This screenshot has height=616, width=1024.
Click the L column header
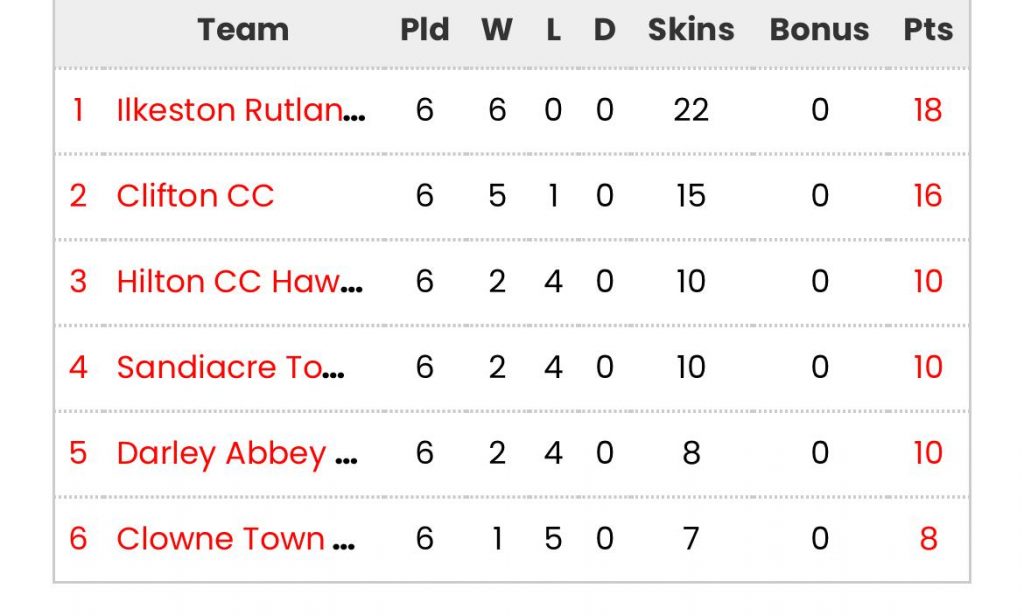click(553, 29)
